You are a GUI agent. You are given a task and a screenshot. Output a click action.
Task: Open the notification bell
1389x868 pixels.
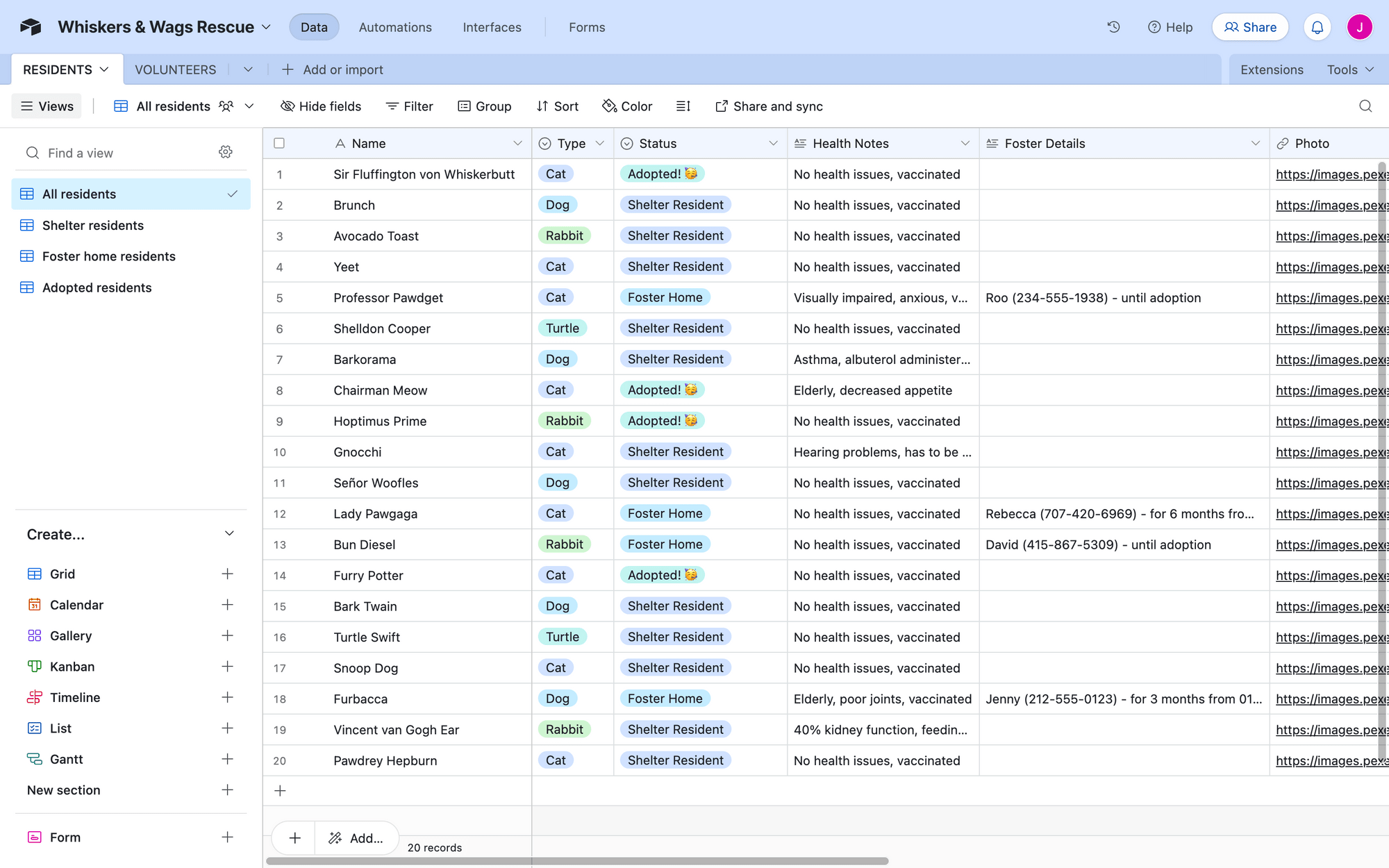[1317, 27]
